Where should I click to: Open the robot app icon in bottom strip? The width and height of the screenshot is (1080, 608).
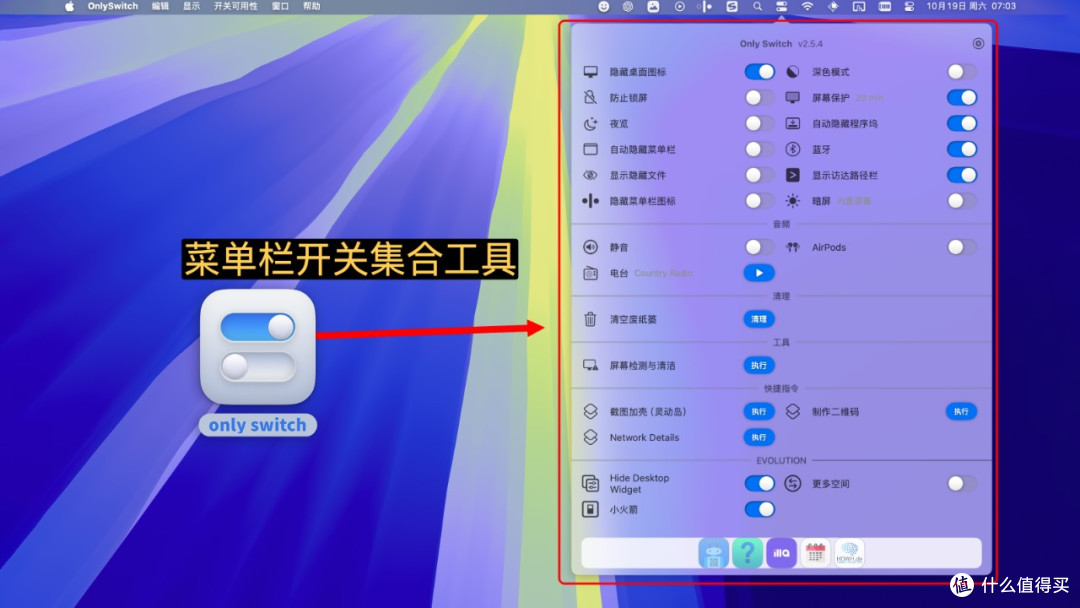coord(714,553)
